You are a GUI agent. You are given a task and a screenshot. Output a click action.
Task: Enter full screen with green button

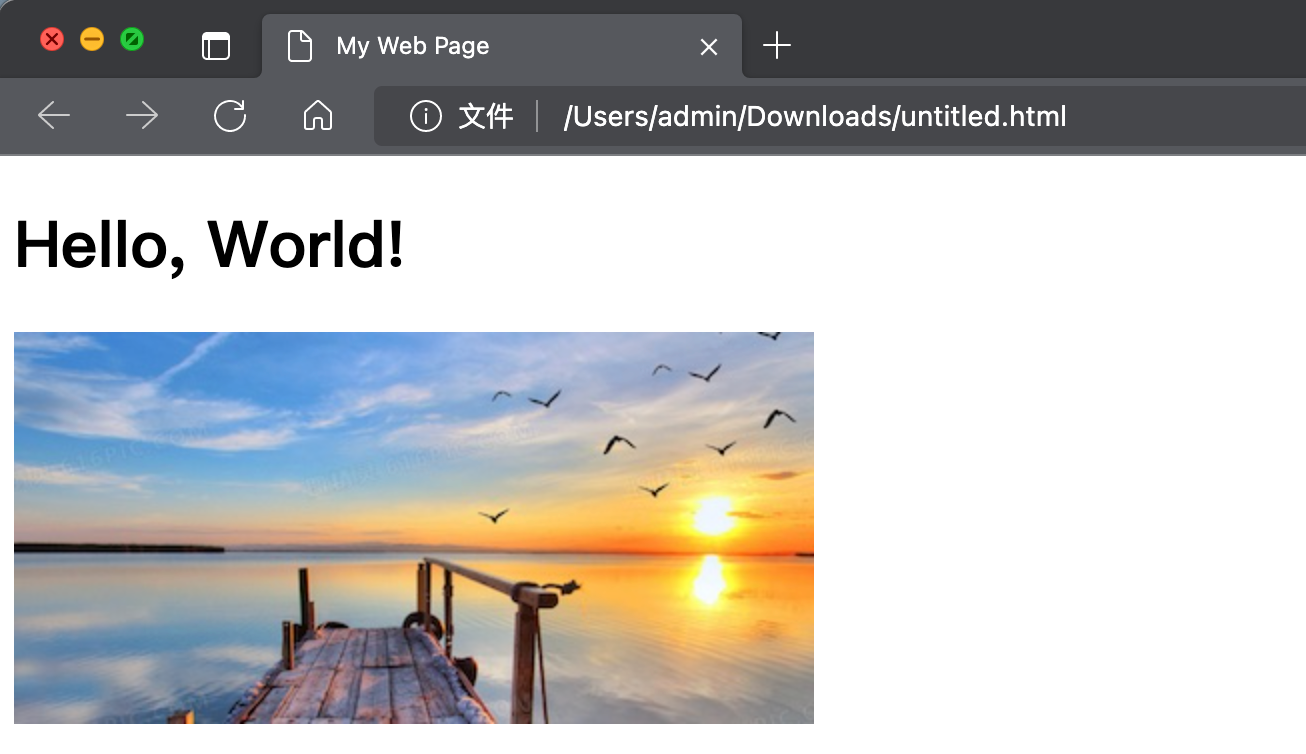(132, 40)
